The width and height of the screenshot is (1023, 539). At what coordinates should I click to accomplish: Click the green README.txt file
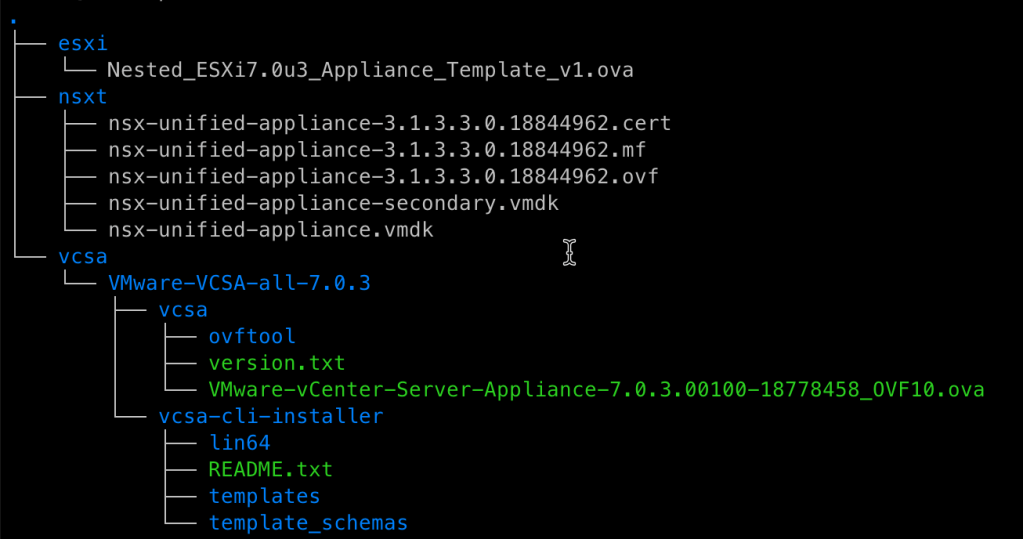(270, 469)
